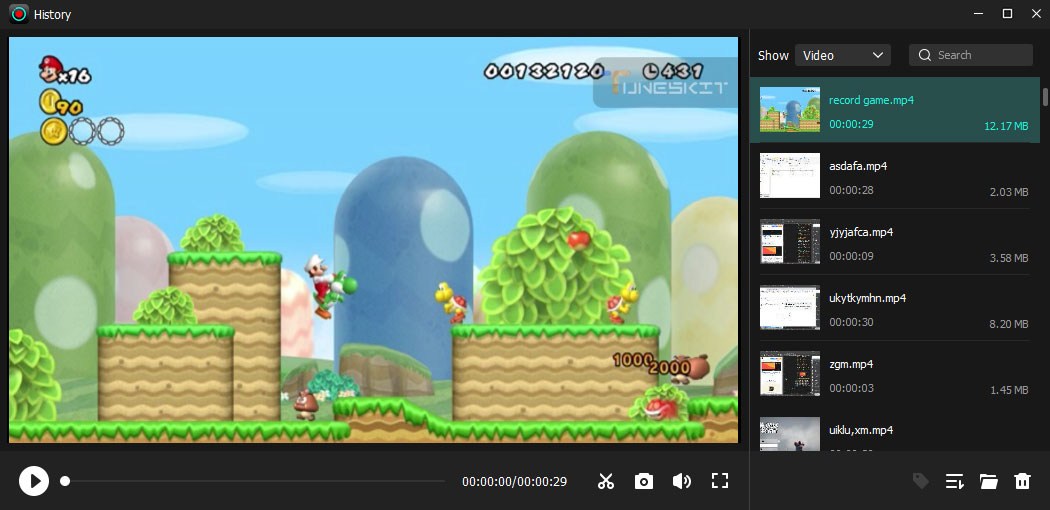Click the 00:00:00/00:00:29 time display

point(514,481)
